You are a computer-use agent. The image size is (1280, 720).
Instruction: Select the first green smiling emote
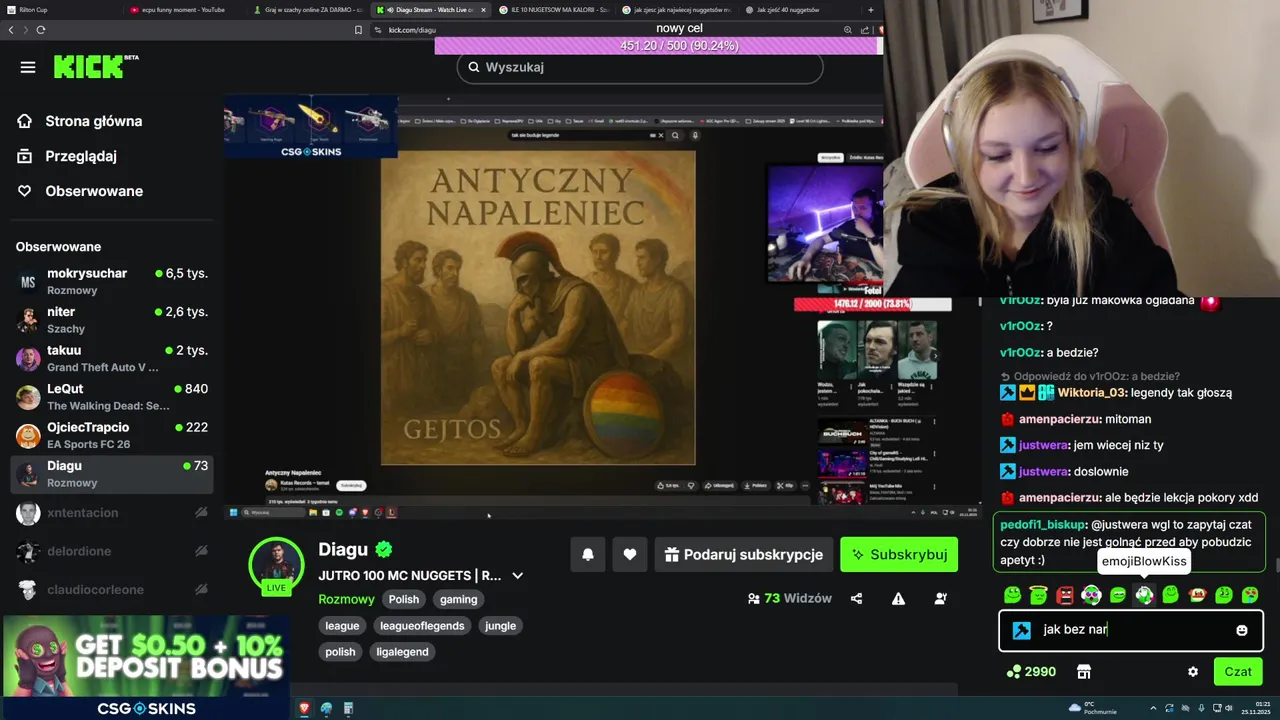click(x=1012, y=595)
